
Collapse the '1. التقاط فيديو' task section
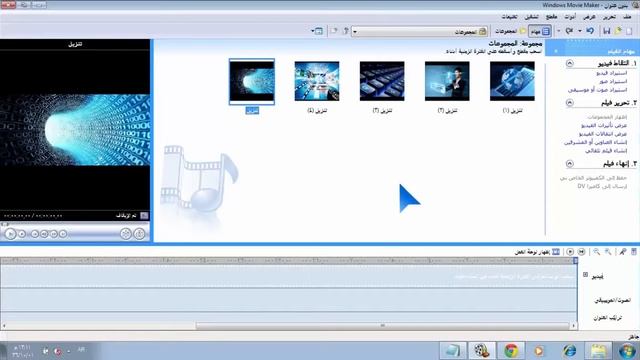click(570, 63)
